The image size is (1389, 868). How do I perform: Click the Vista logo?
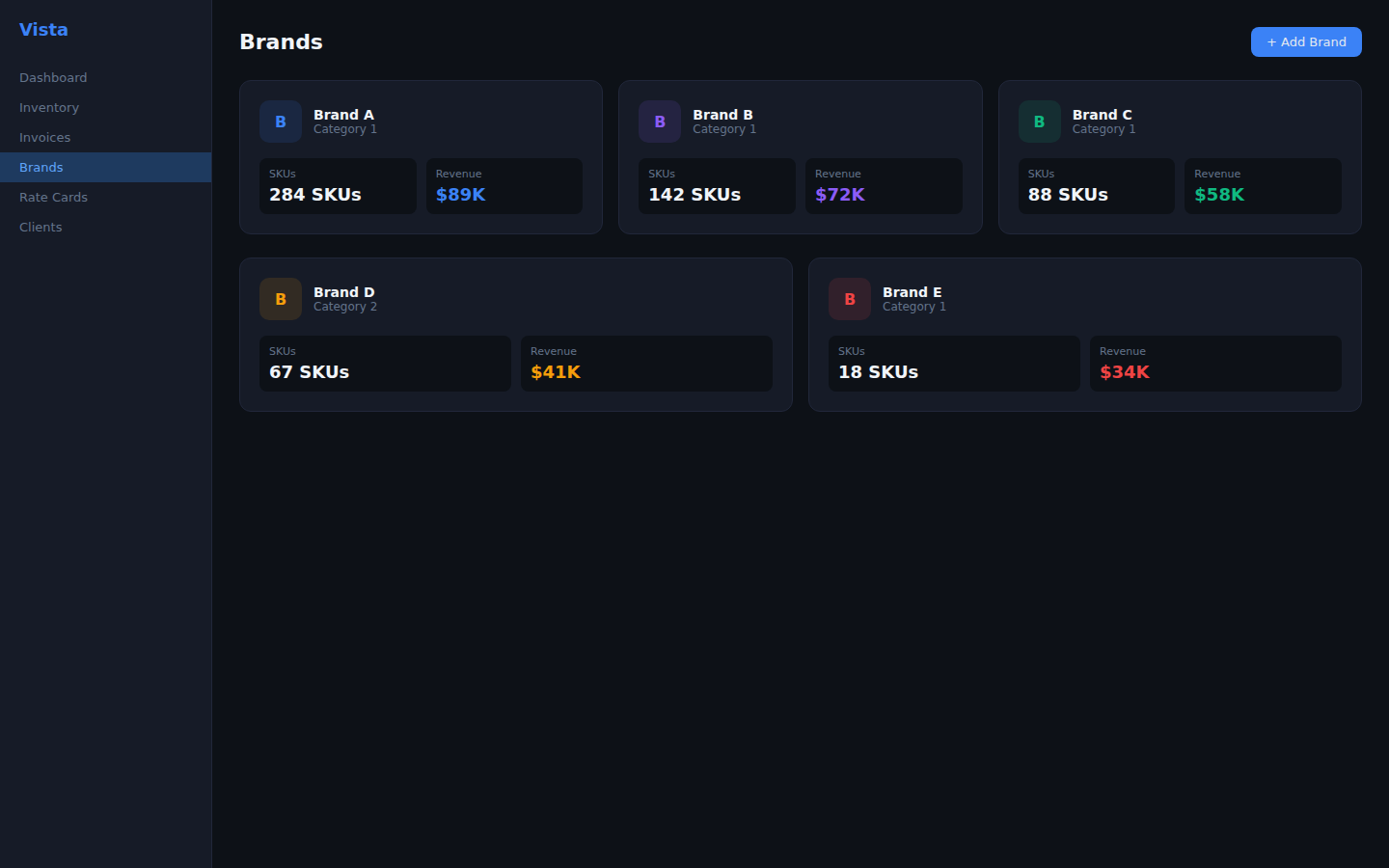(x=43, y=30)
